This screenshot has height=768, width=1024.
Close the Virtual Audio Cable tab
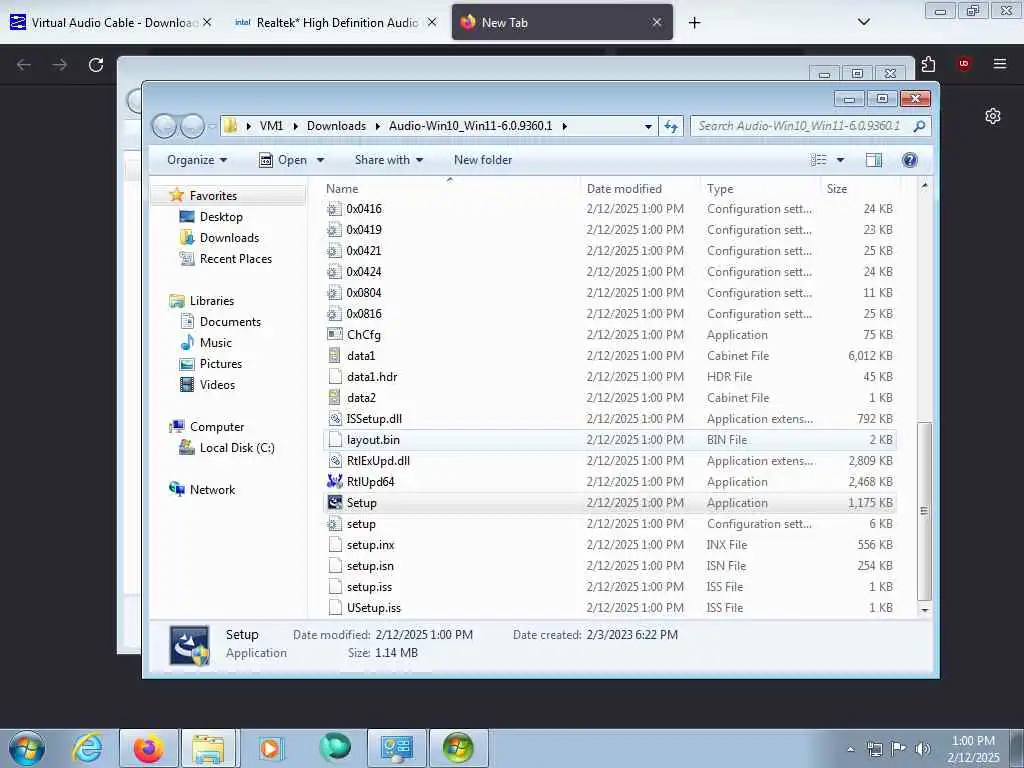[x=207, y=22]
